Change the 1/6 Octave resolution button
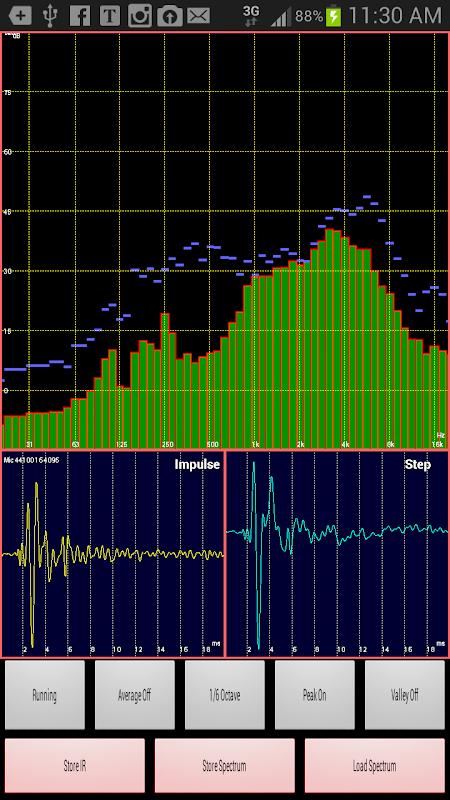 click(x=224, y=695)
